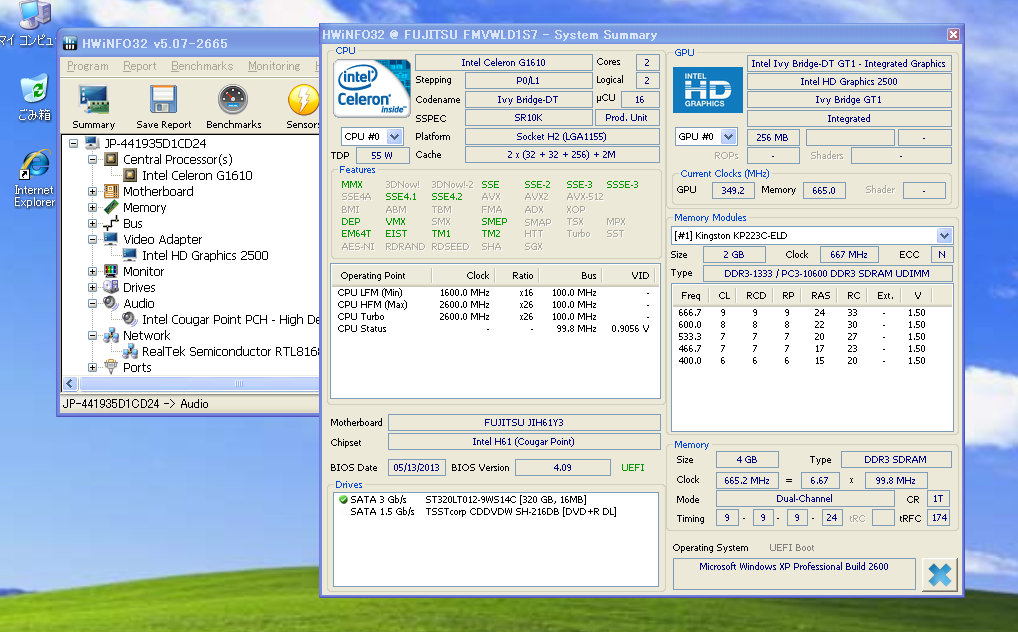The image size is (1018, 632).
Task: Open the Recycle Bin desktop icon
Action: click(x=34, y=89)
